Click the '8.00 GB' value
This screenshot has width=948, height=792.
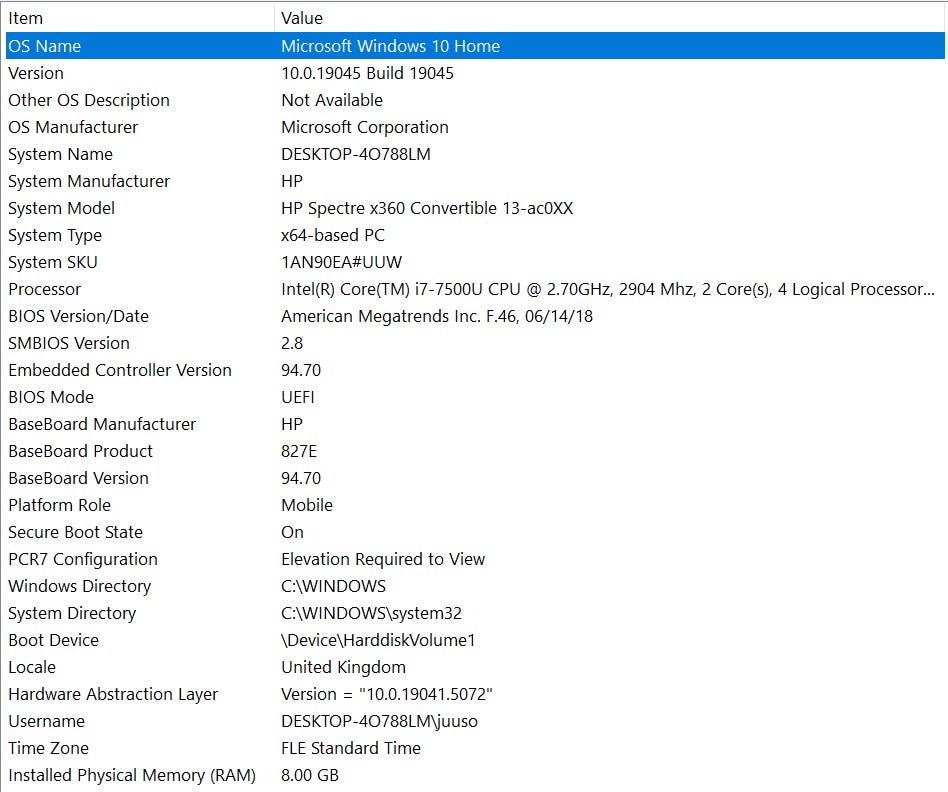pyautogui.click(x=310, y=775)
